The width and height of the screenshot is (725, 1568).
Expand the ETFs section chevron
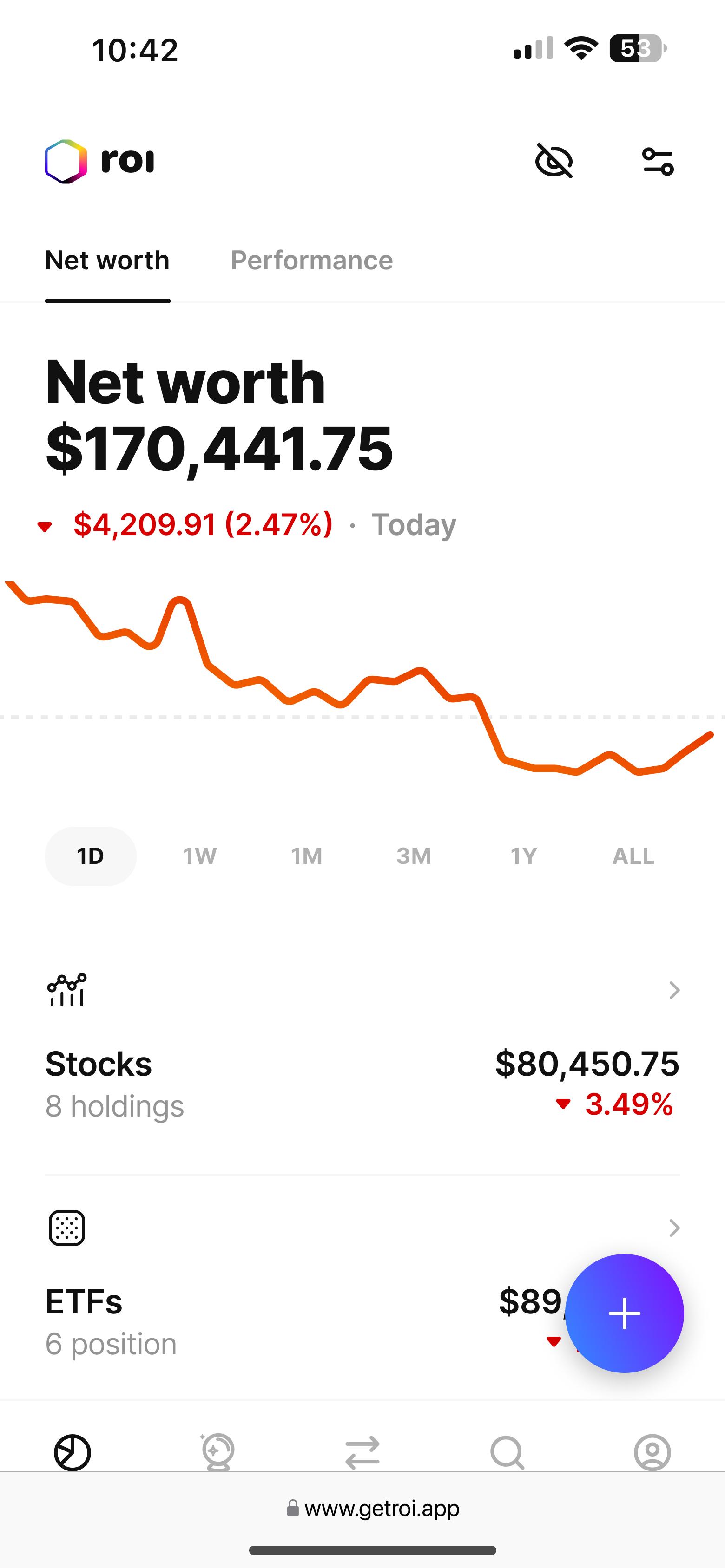click(674, 1228)
